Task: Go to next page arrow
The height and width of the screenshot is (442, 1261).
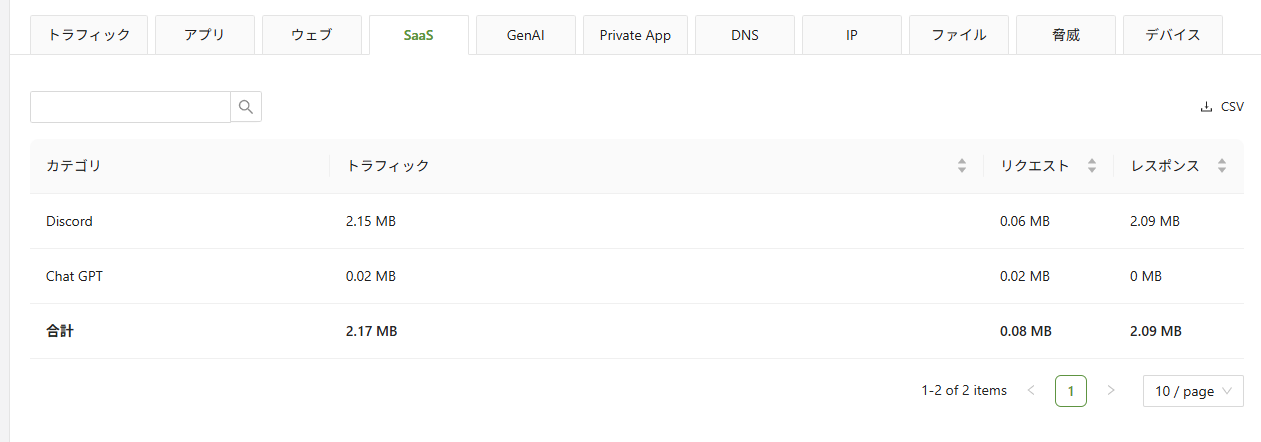Action: point(1111,391)
